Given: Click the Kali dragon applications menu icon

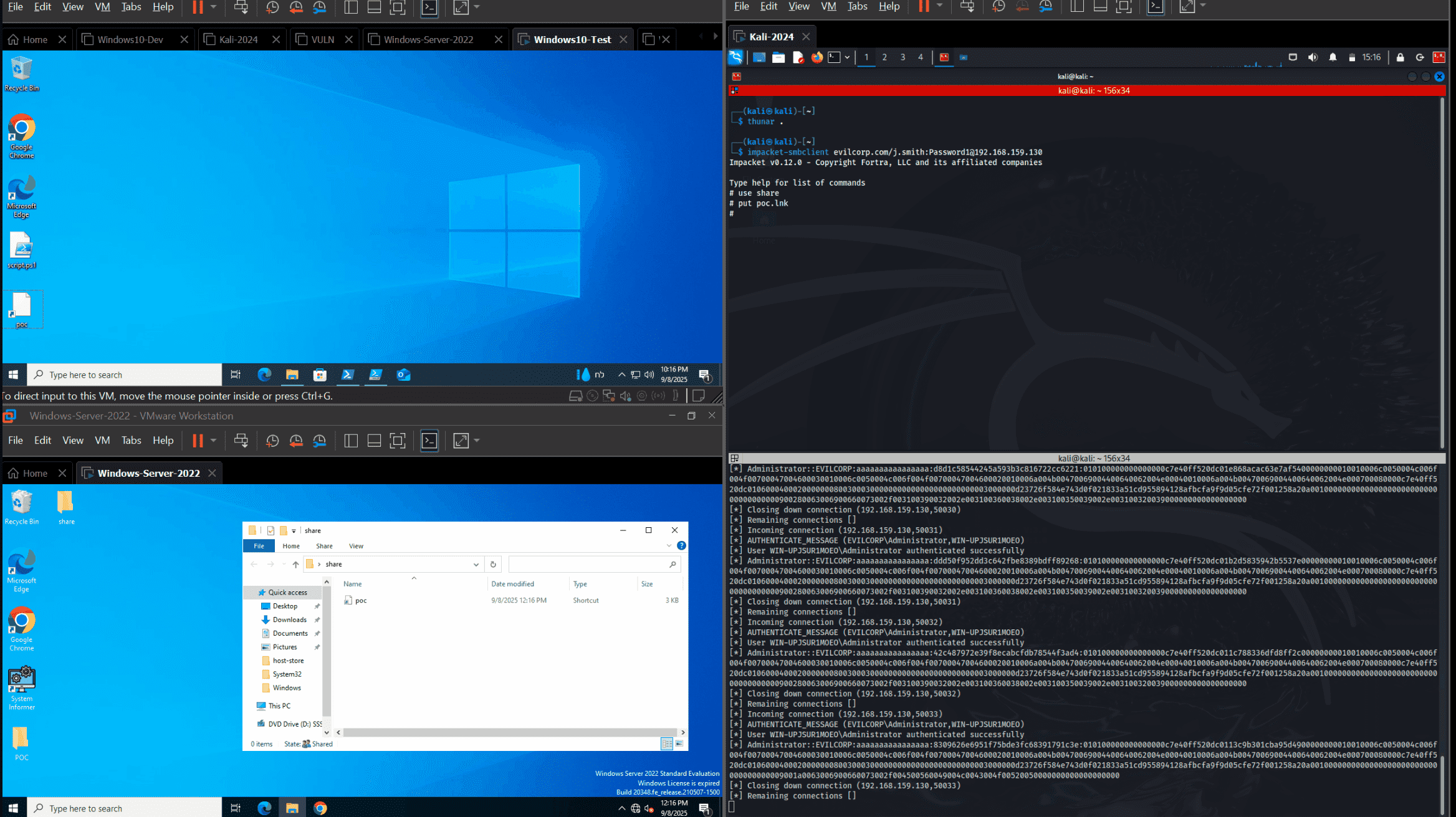Looking at the screenshot, I should (x=736, y=57).
